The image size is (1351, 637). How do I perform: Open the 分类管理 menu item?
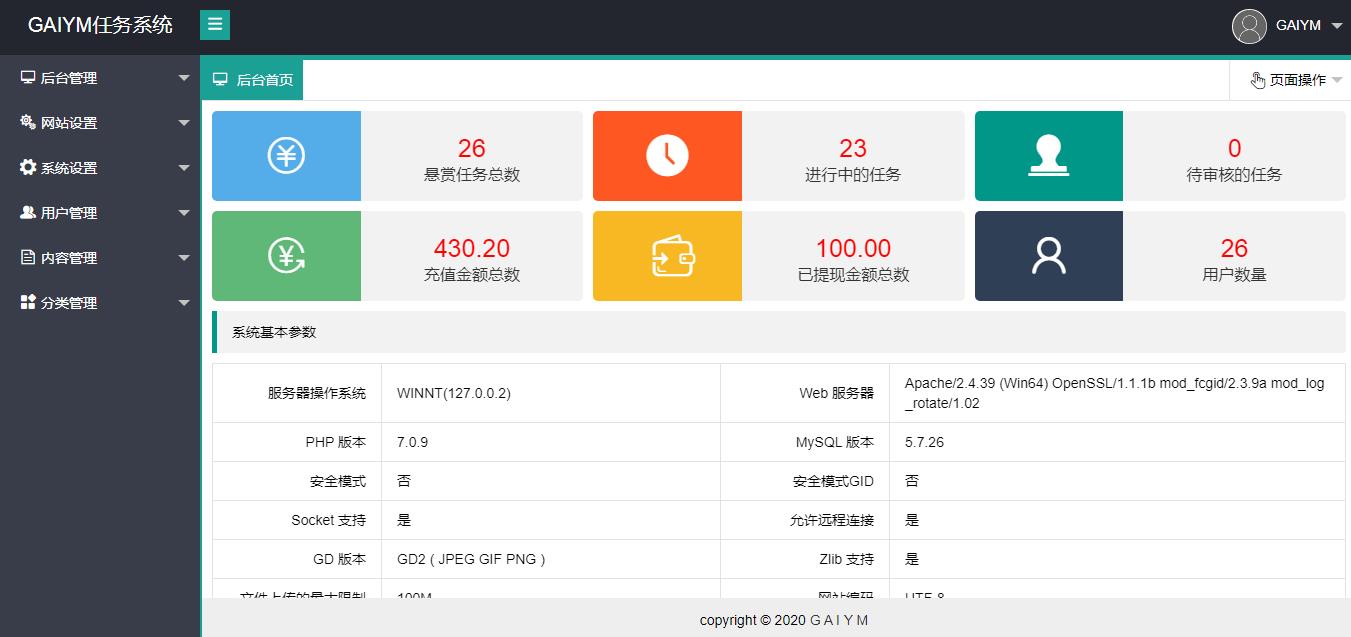[x=69, y=303]
